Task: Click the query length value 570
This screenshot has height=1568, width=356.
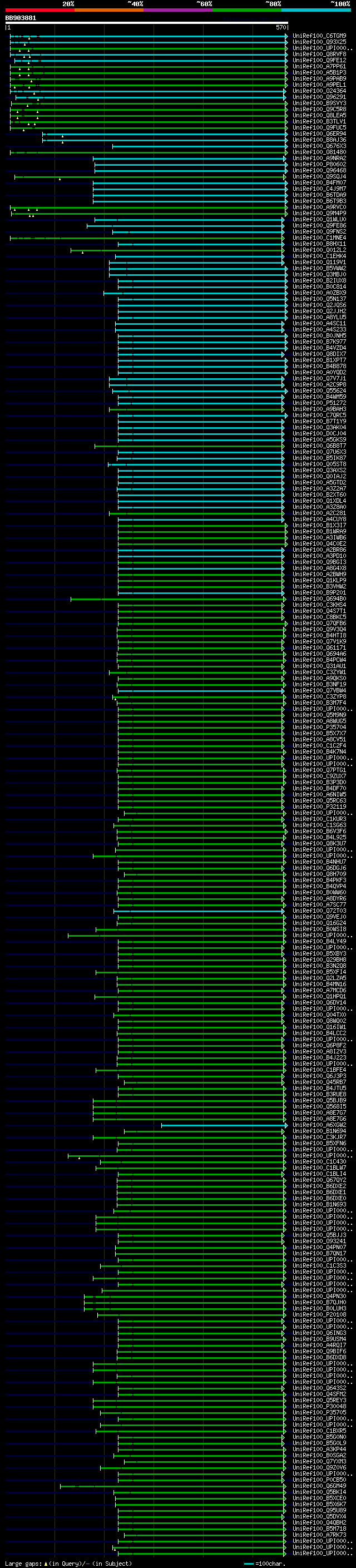Action: pos(280,27)
